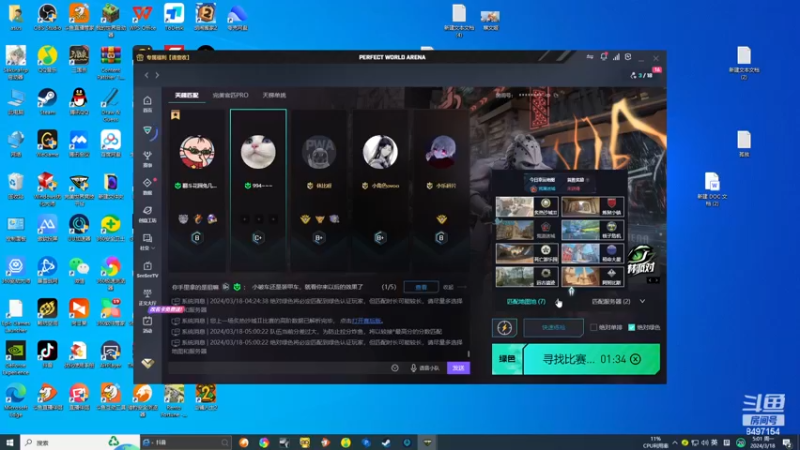This screenshot has height=450, width=800.
Task: Toggle the bottom-right map tile
Action: (x=592, y=277)
